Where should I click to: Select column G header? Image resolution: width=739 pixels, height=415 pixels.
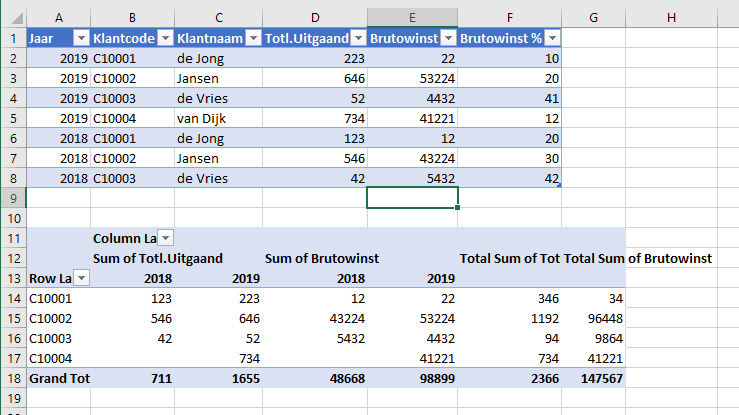point(593,18)
